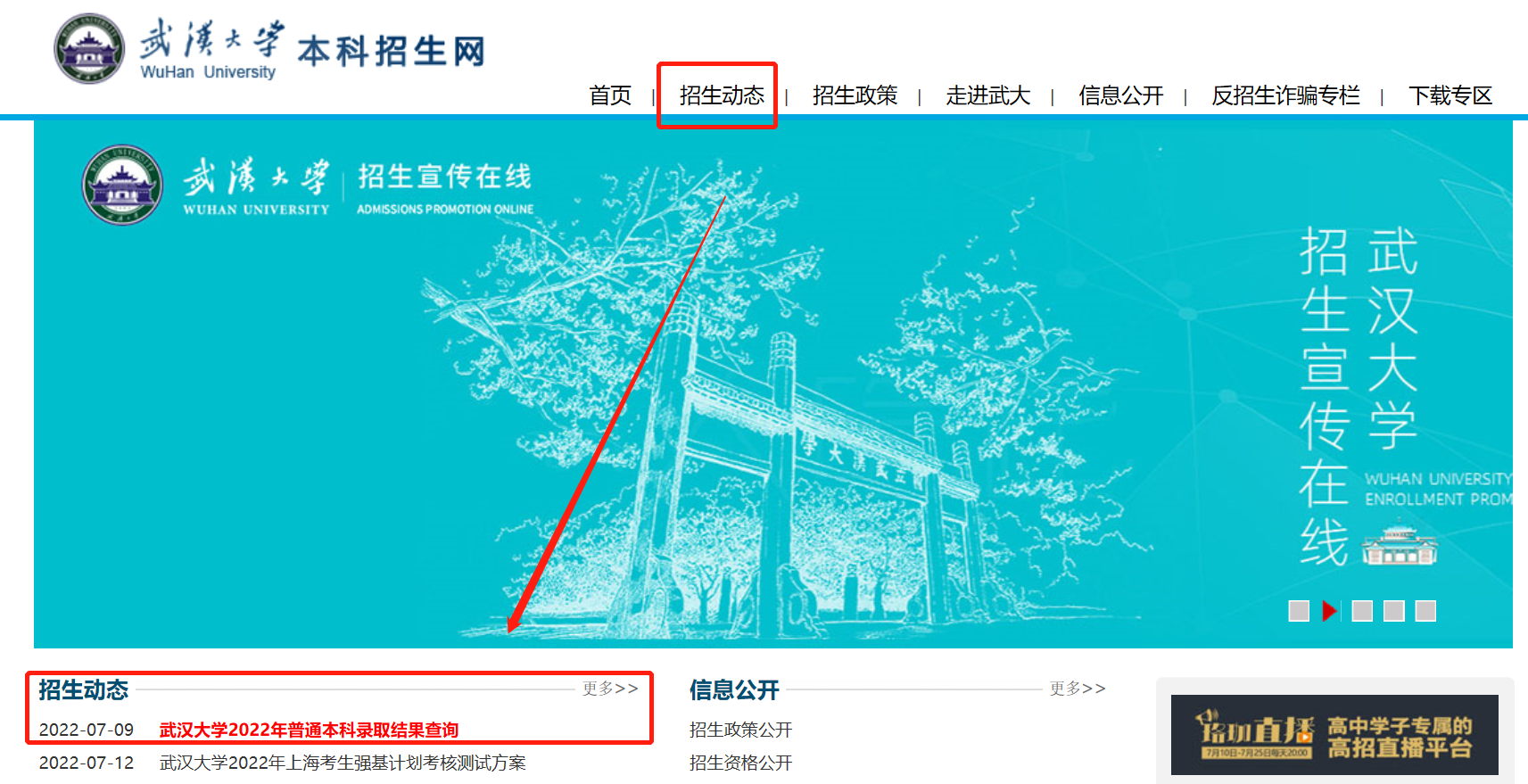Select the third carousel indicator square

coord(1362,611)
